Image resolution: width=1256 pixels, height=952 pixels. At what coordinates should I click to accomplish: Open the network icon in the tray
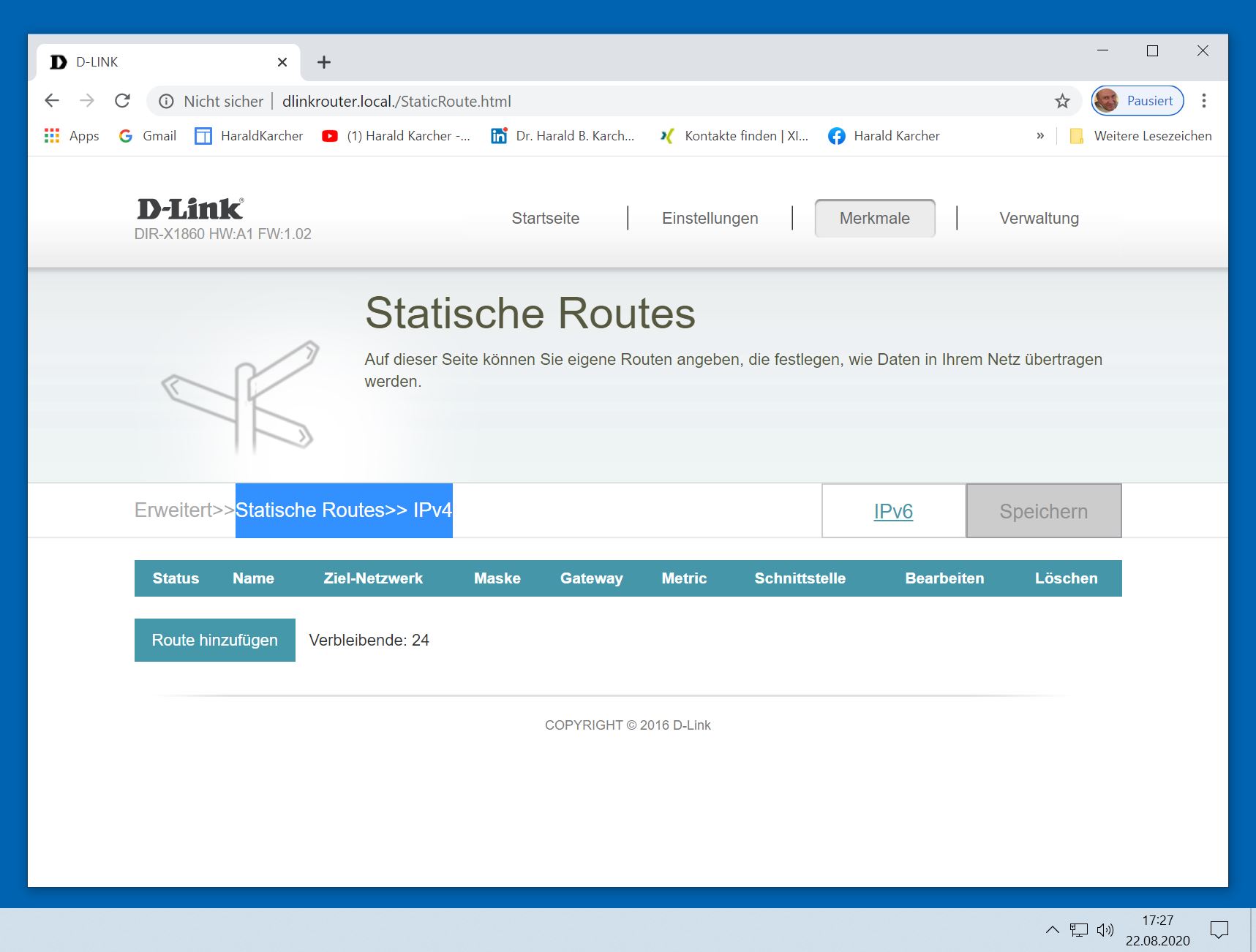point(1079,930)
